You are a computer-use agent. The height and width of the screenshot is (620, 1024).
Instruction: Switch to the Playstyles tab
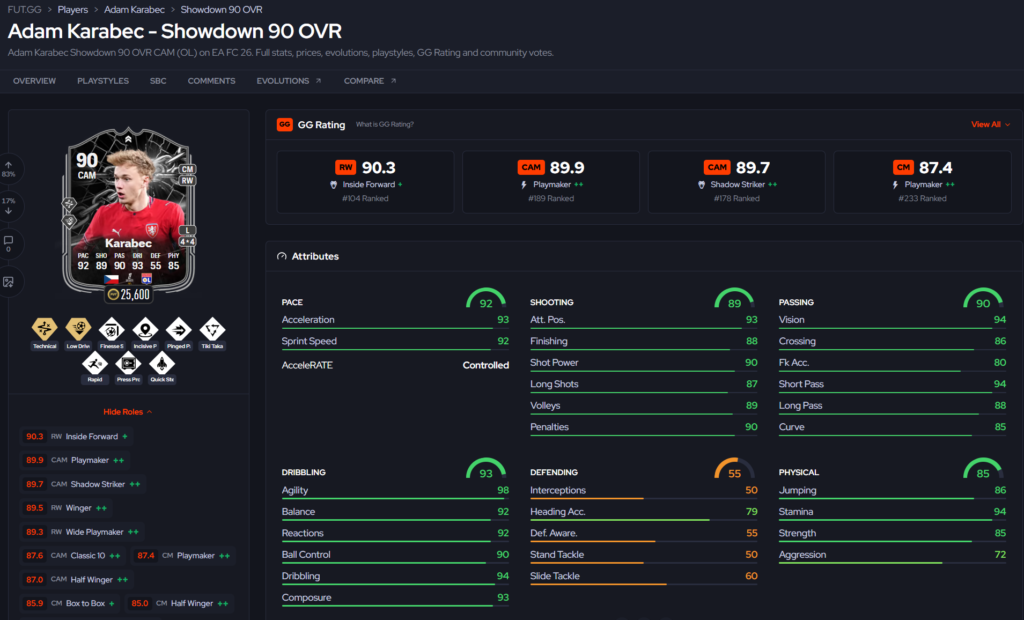[103, 81]
